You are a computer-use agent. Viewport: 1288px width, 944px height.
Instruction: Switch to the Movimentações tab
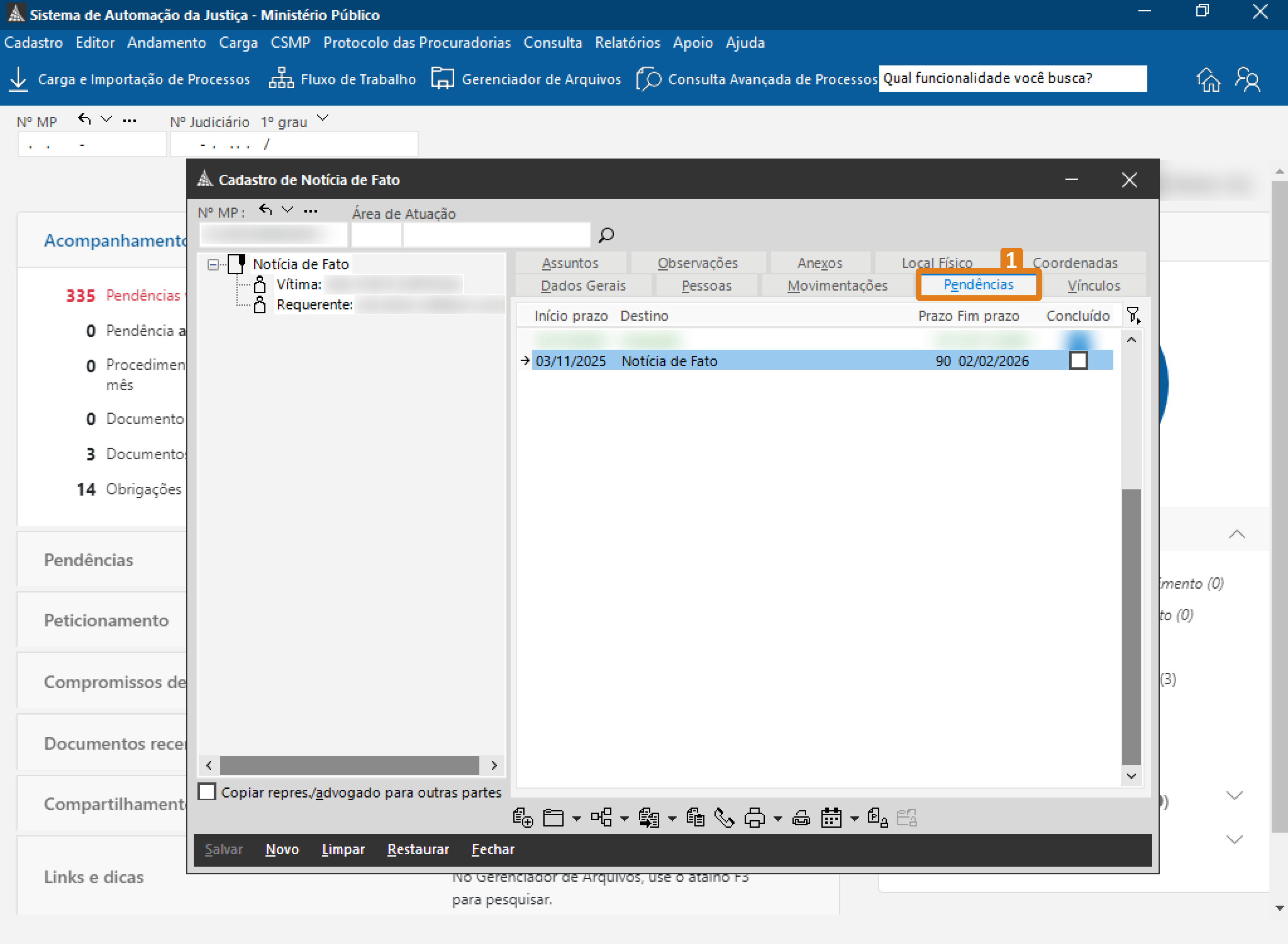tap(837, 285)
